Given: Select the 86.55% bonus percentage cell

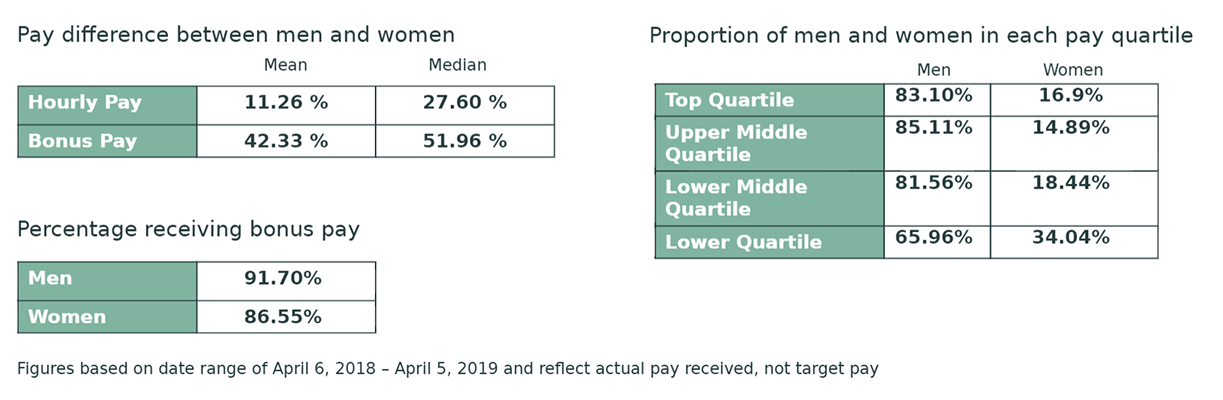Looking at the screenshot, I should coord(283,317).
